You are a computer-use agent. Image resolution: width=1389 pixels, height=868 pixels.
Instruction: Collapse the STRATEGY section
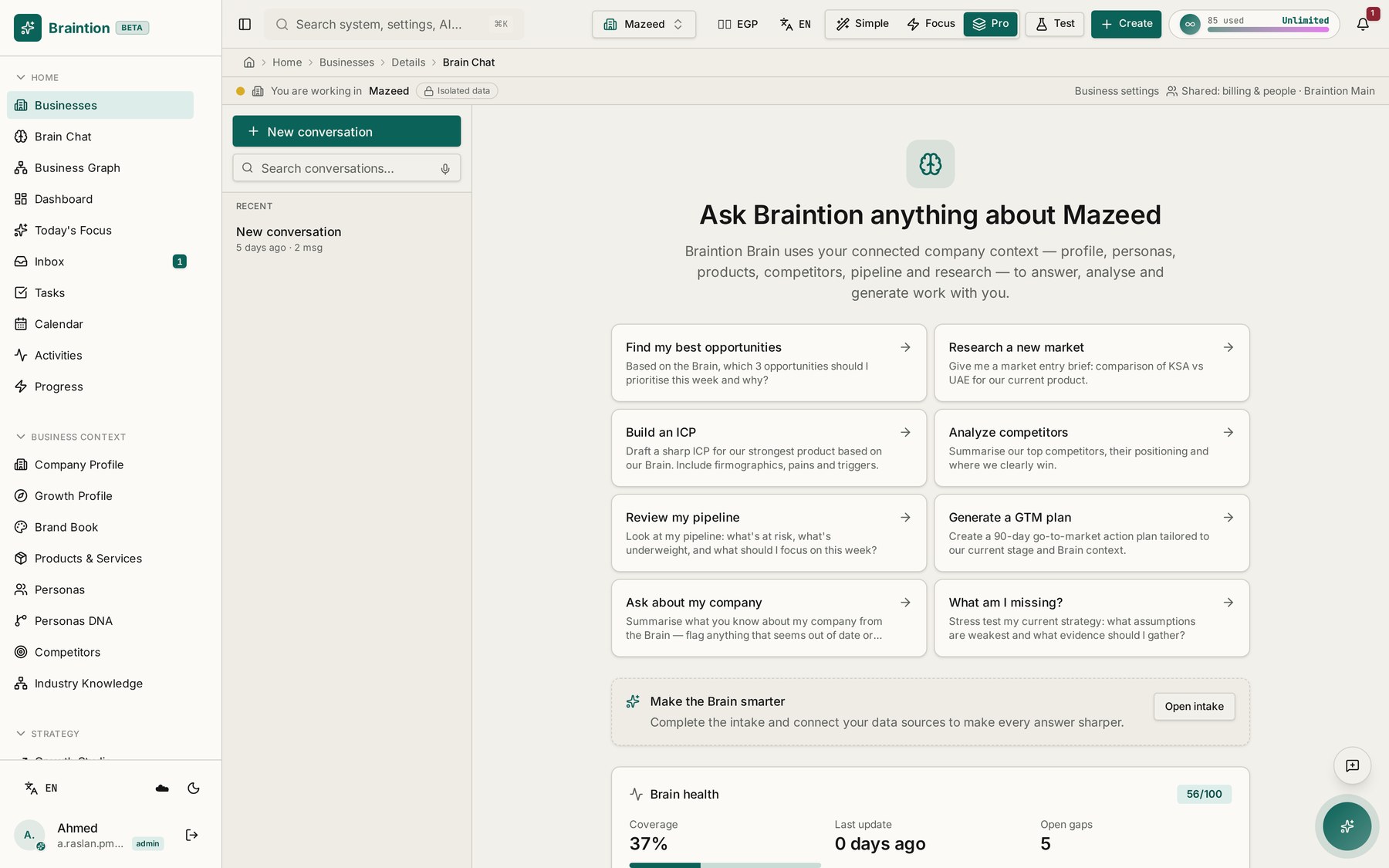48,734
